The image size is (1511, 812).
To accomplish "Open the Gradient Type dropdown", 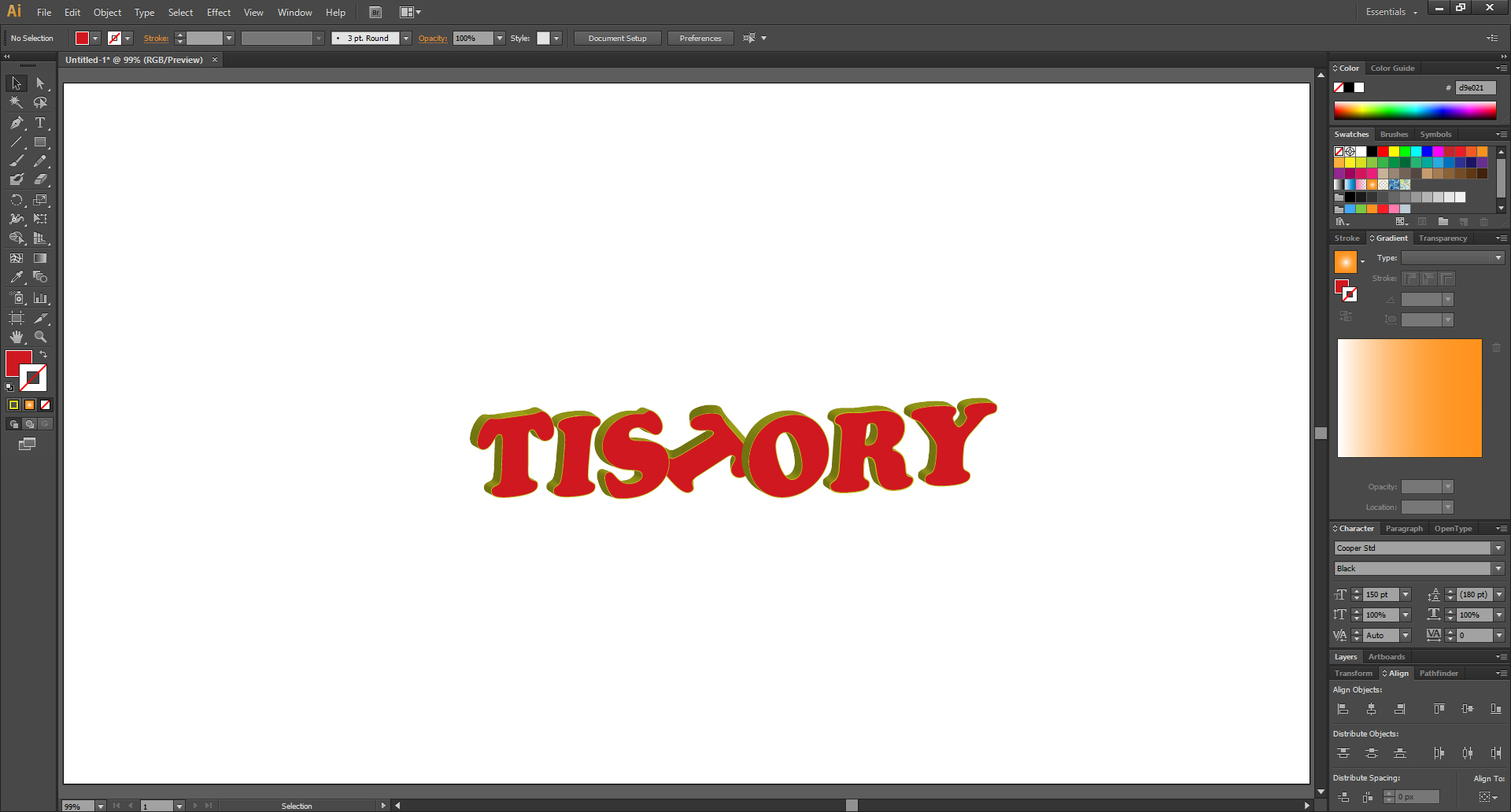I will pos(1498,258).
